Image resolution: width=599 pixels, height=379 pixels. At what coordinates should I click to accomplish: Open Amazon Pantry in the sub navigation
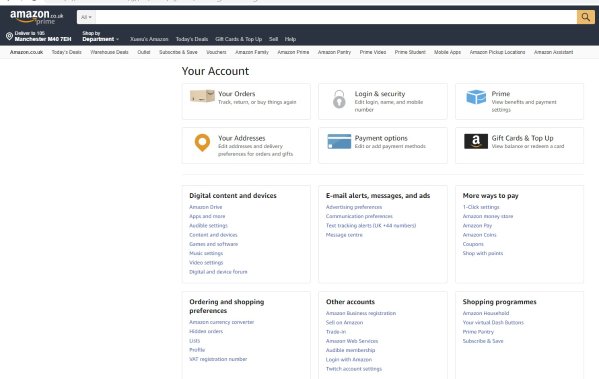334,52
